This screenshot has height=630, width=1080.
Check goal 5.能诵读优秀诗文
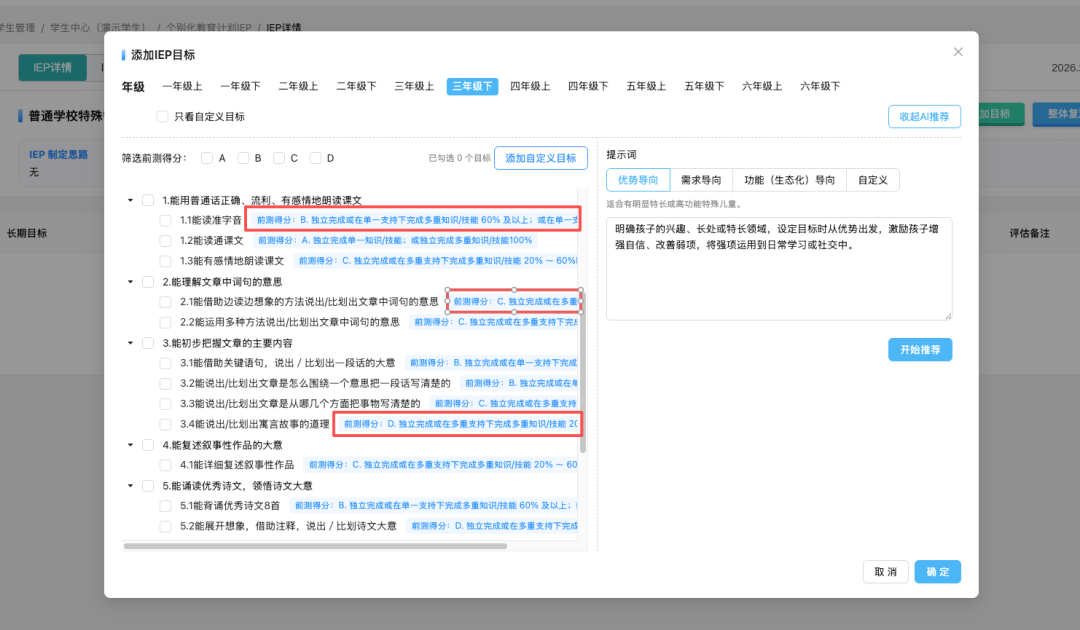[148, 485]
